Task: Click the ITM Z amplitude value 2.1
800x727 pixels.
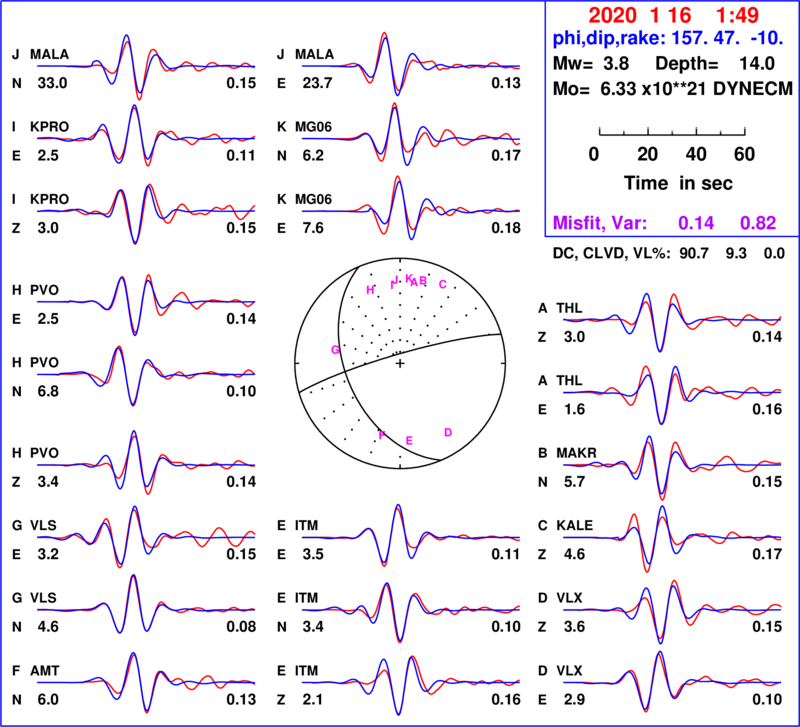Action: pos(313,699)
